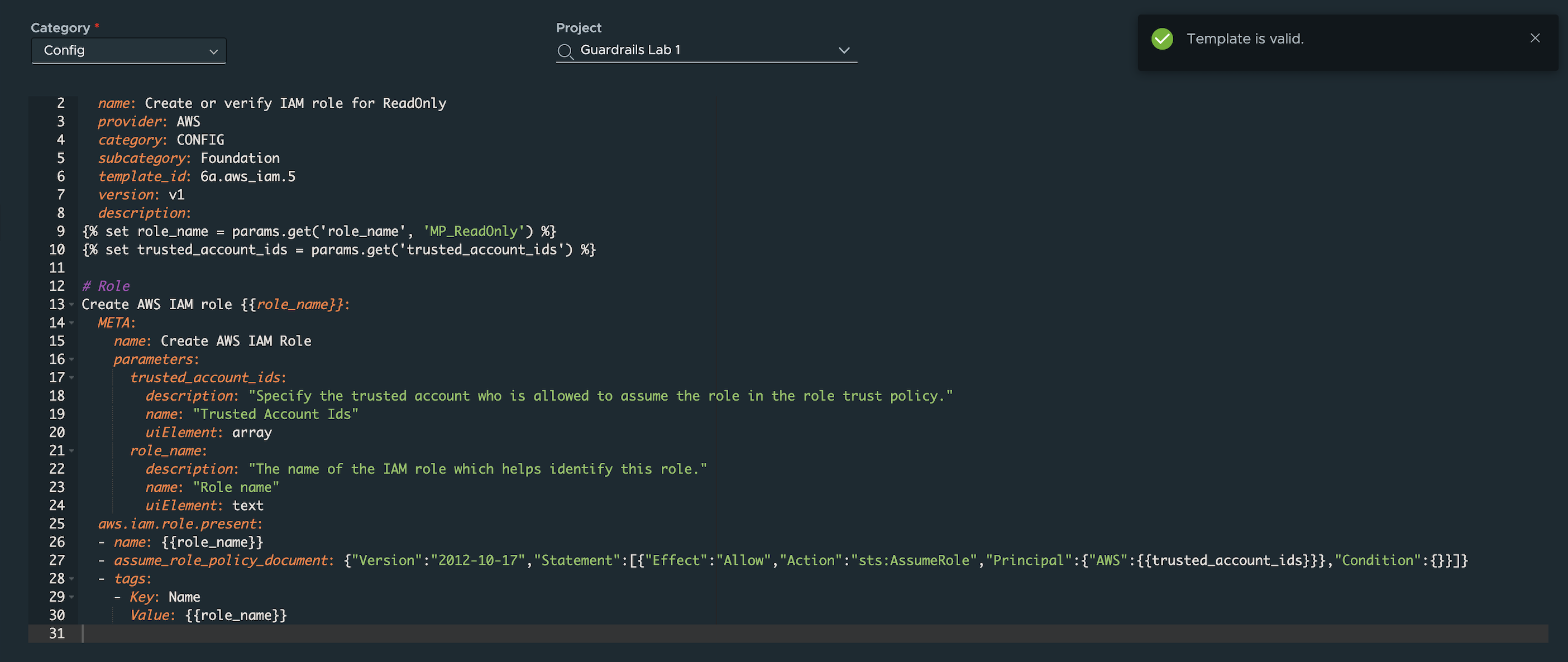Collapse the Key entry at line 29
Screen dimensions: 1568x662
point(72,597)
